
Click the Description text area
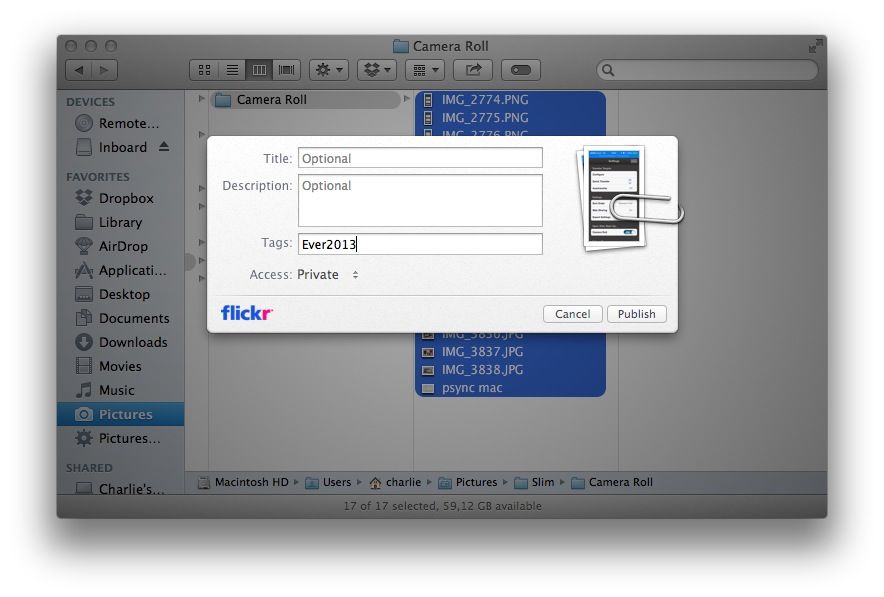(420, 201)
